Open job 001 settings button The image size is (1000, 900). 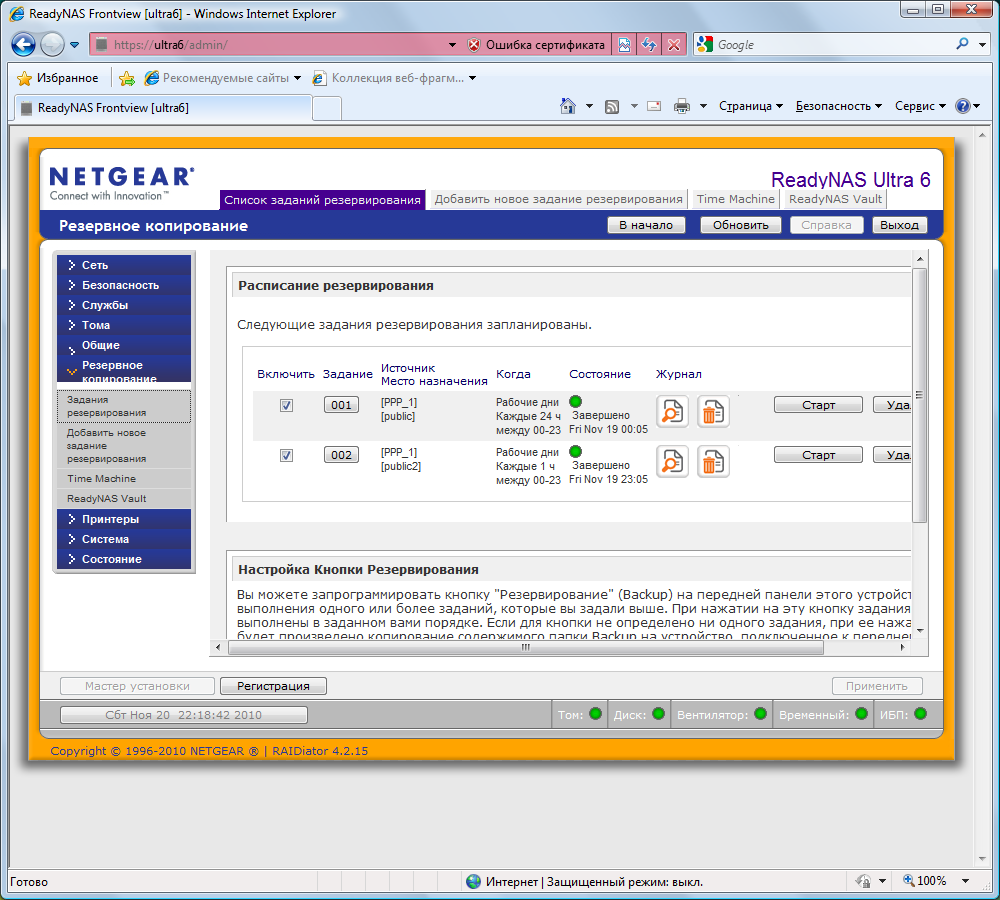click(x=341, y=405)
